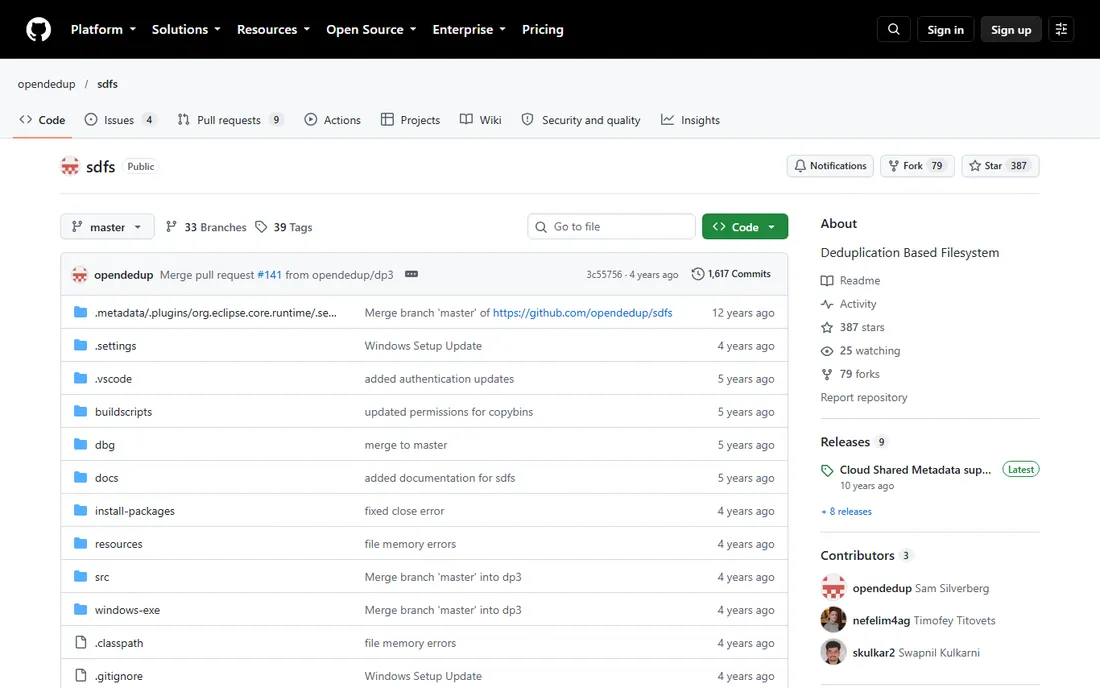Open the dbg folder icon
1100x688 pixels.
click(81, 444)
